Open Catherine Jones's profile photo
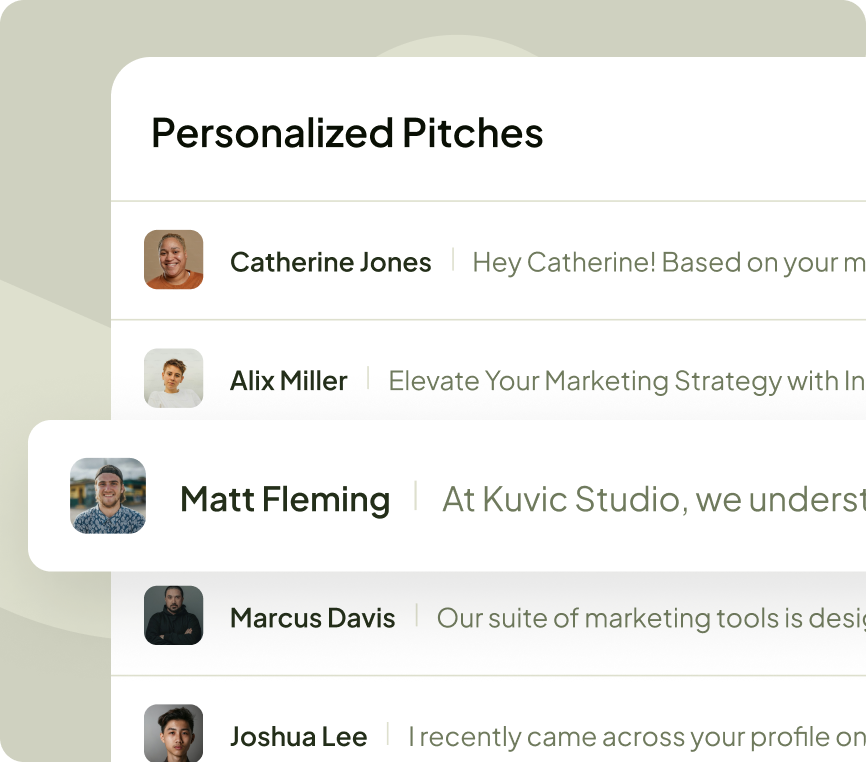The width and height of the screenshot is (866, 762). point(173,260)
